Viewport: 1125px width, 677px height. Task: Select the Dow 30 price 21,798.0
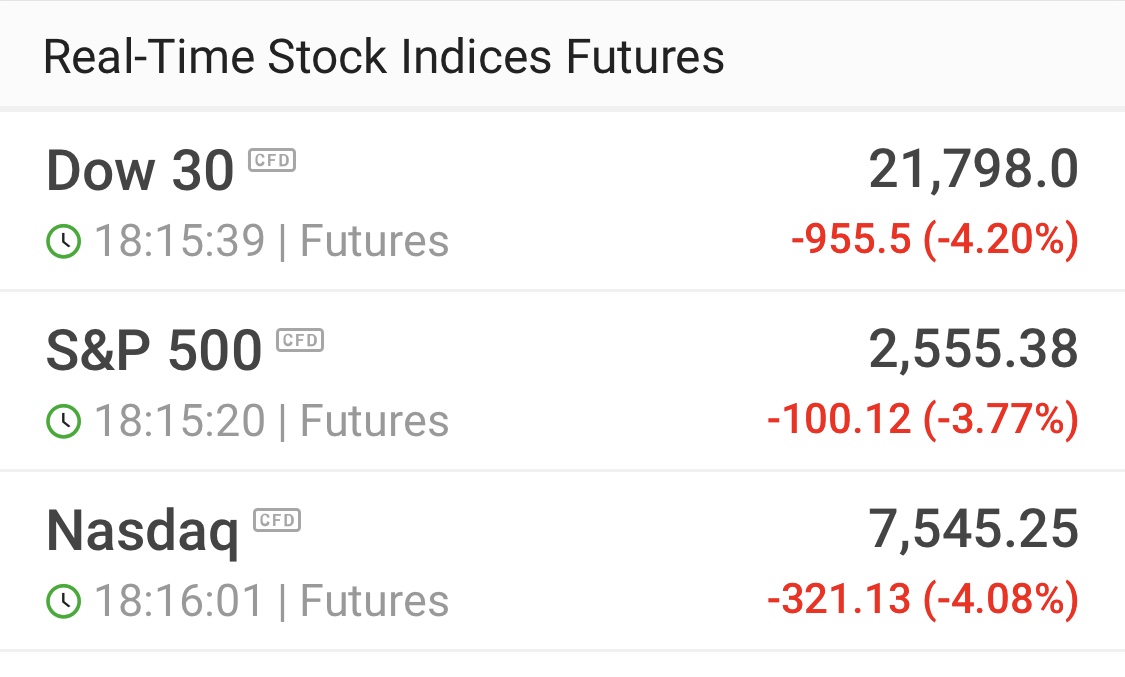tap(974, 170)
